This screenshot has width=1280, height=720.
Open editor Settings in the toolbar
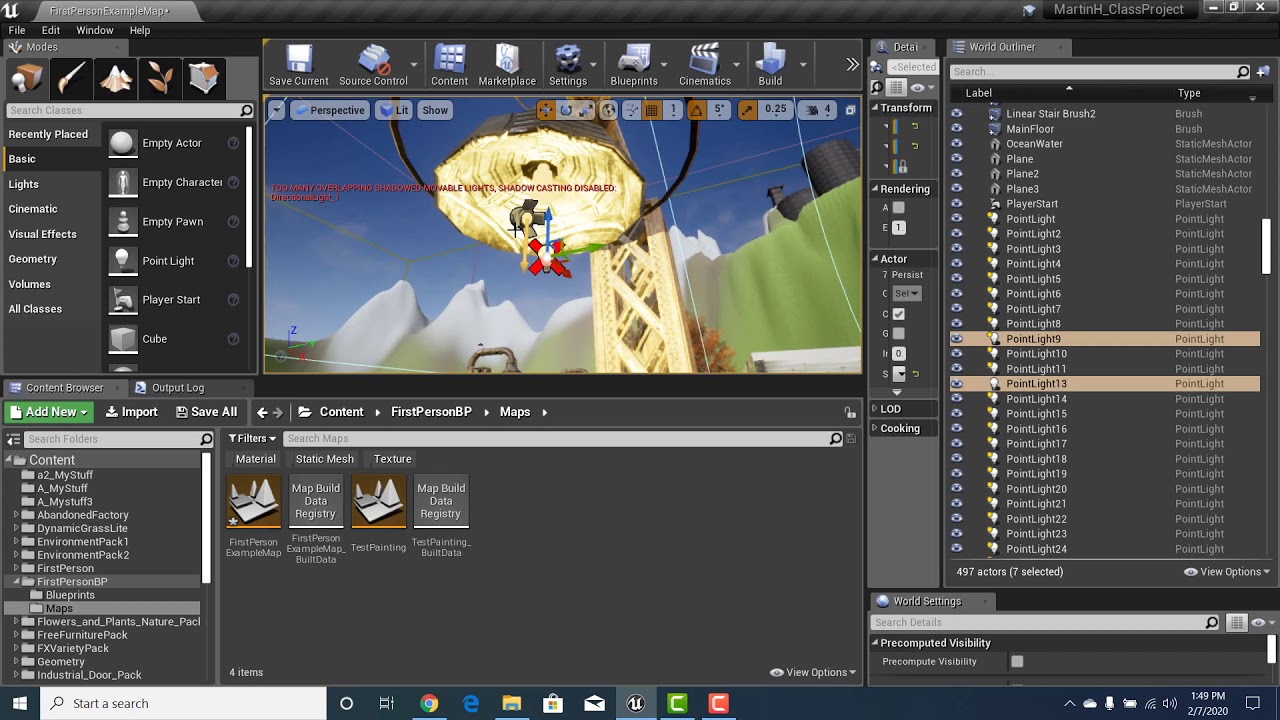(x=568, y=66)
